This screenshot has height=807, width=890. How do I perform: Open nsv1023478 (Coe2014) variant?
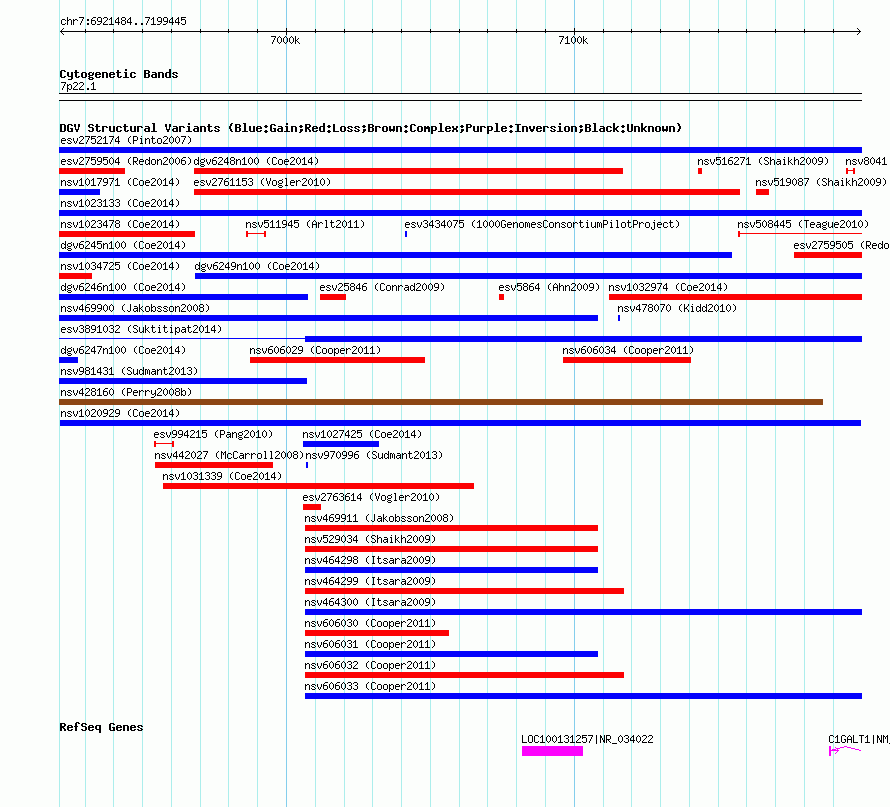coord(120,224)
